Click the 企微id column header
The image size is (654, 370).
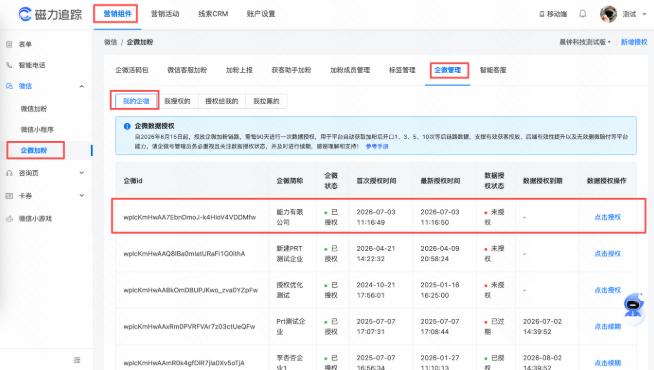pyautogui.click(x=133, y=181)
